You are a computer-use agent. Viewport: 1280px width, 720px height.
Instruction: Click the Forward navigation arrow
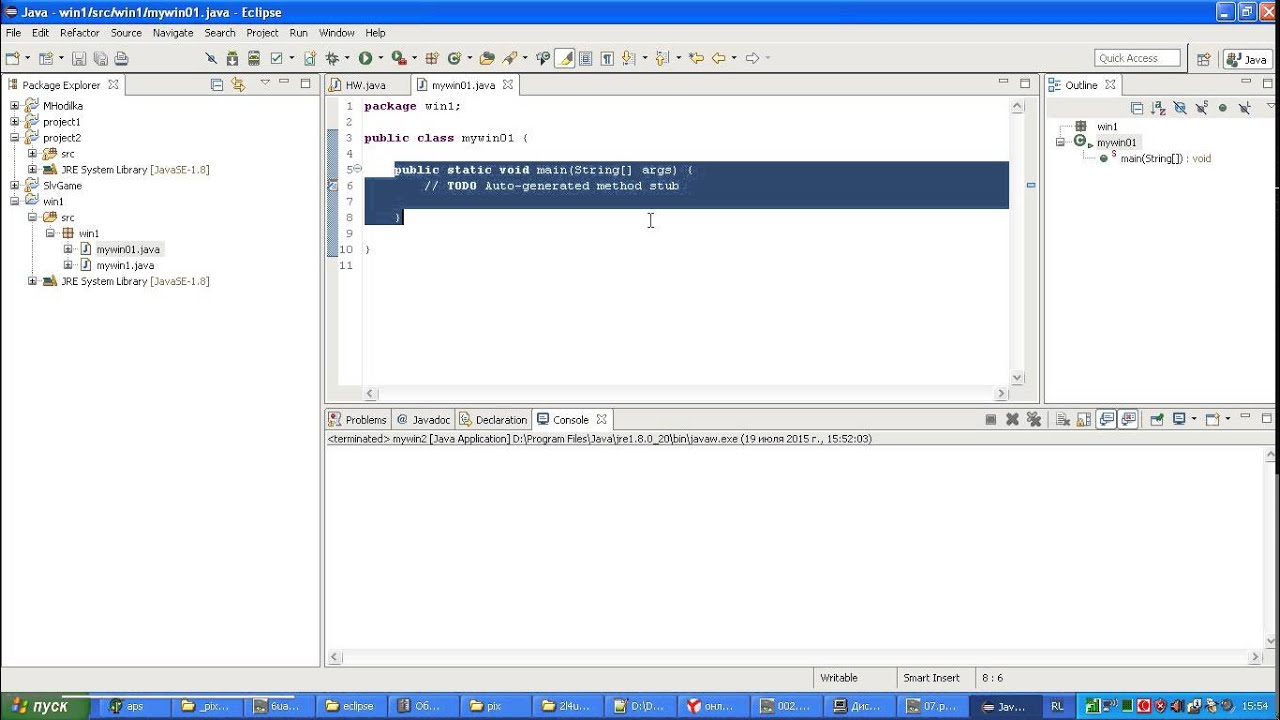752,59
